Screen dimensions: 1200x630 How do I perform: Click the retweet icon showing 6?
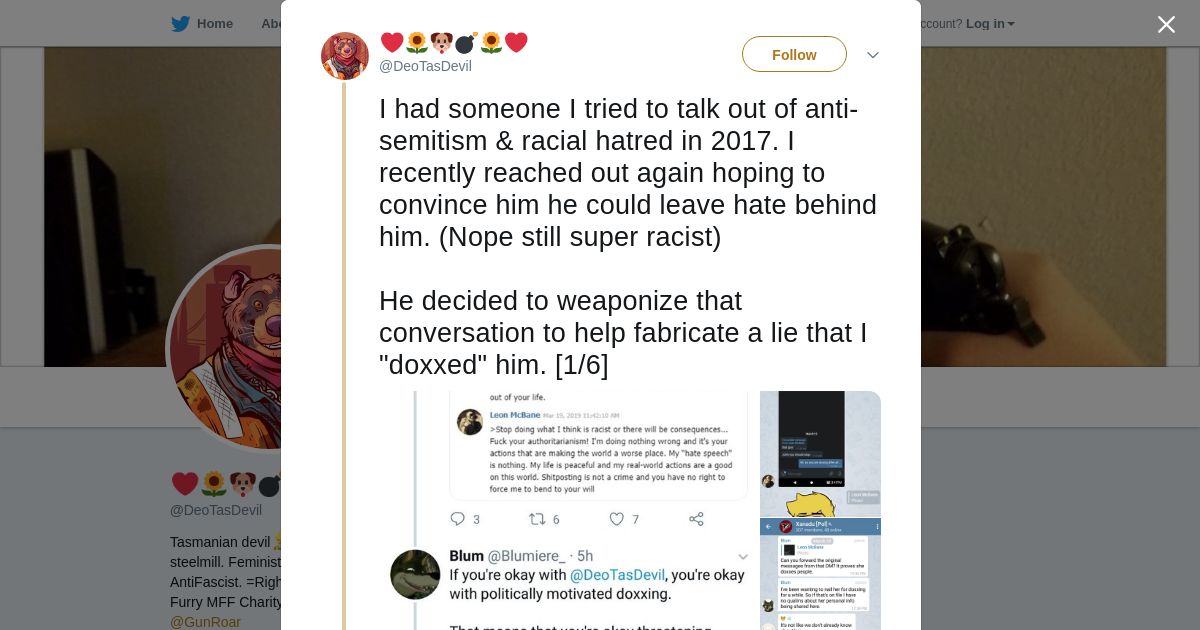537,519
